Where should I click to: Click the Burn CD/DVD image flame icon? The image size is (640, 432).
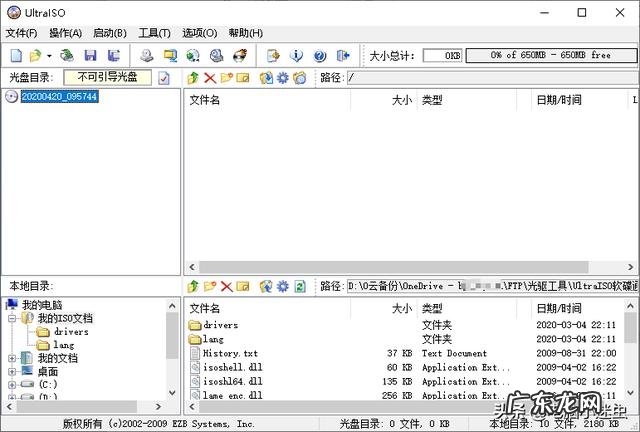tap(240, 55)
